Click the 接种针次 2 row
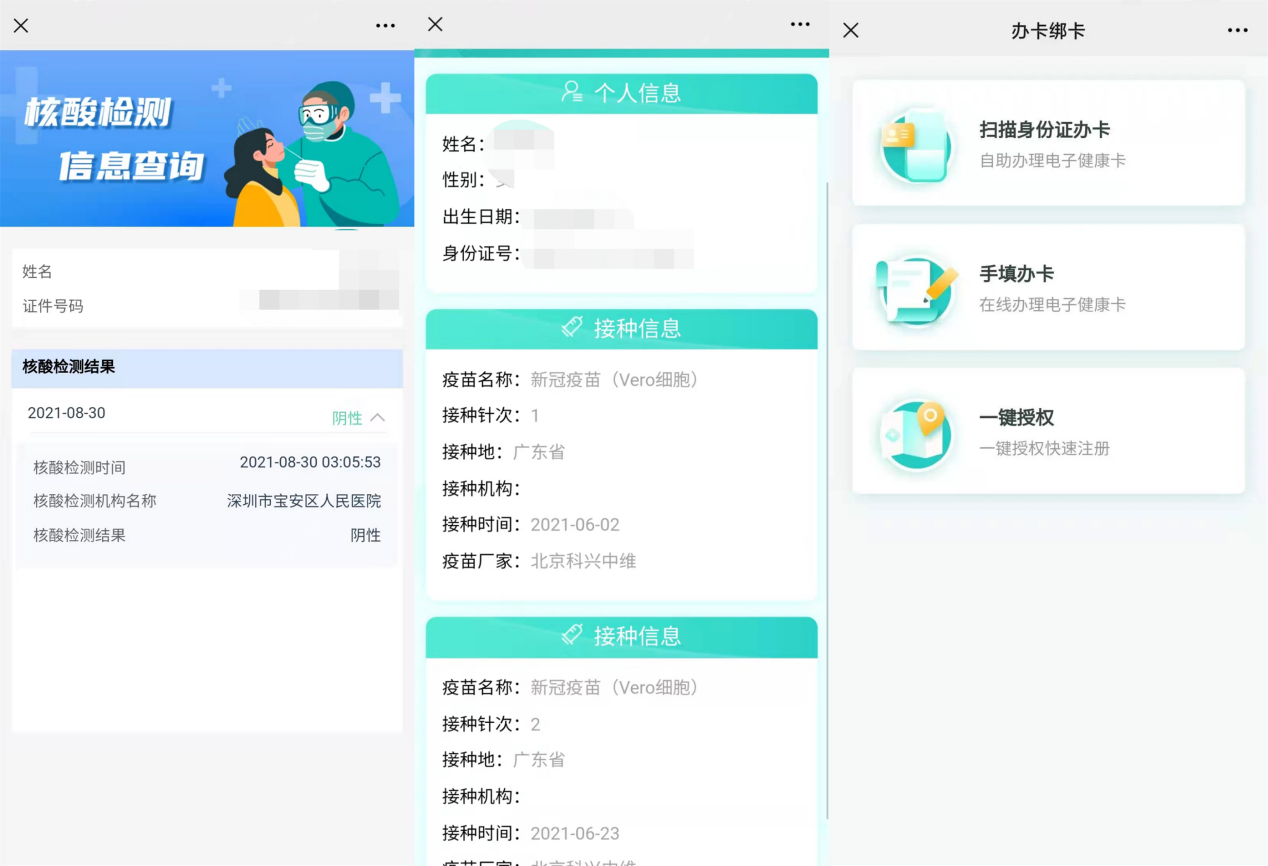This screenshot has height=866, width=1268. point(622,724)
